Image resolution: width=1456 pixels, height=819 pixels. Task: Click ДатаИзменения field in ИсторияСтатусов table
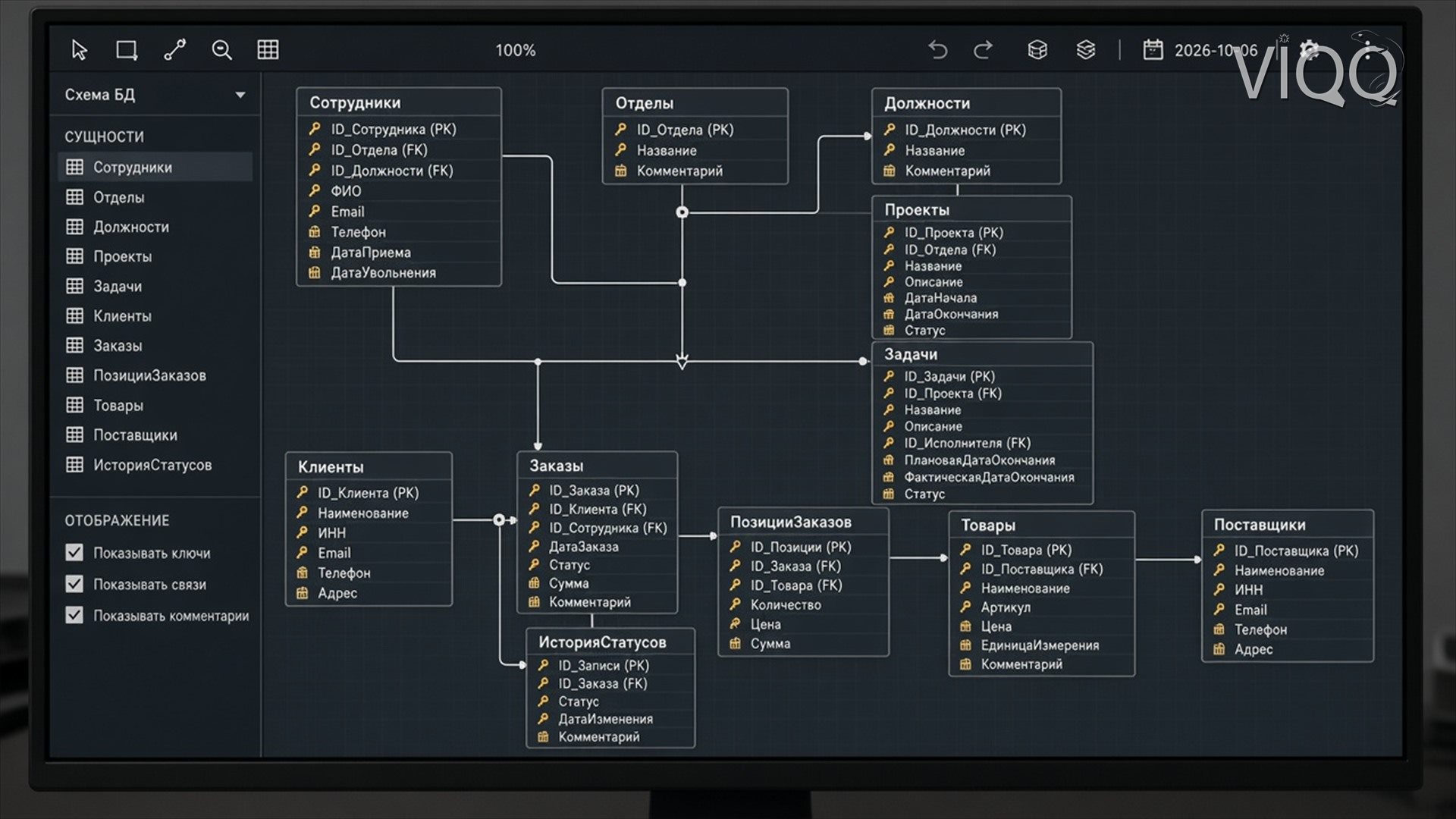click(x=610, y=719)
